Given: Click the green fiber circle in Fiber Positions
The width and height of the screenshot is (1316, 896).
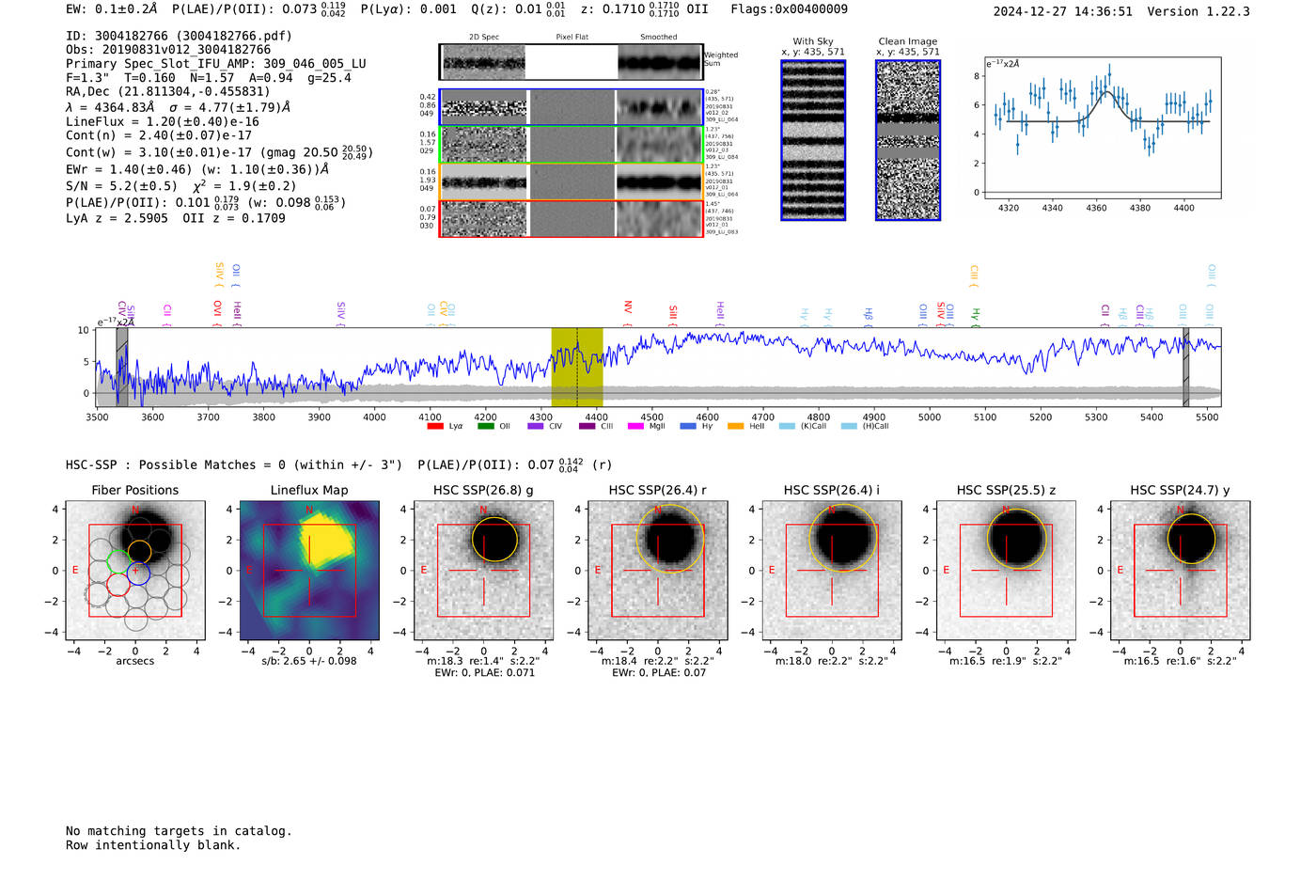Looking at the screenshot, I should pos(117,561).
